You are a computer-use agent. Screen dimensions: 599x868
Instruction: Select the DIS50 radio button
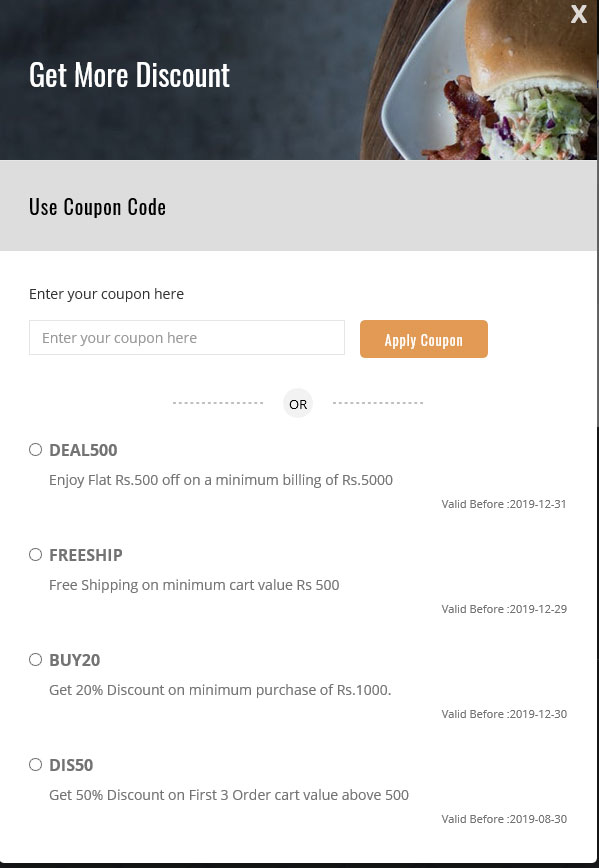tap(35, 764)
